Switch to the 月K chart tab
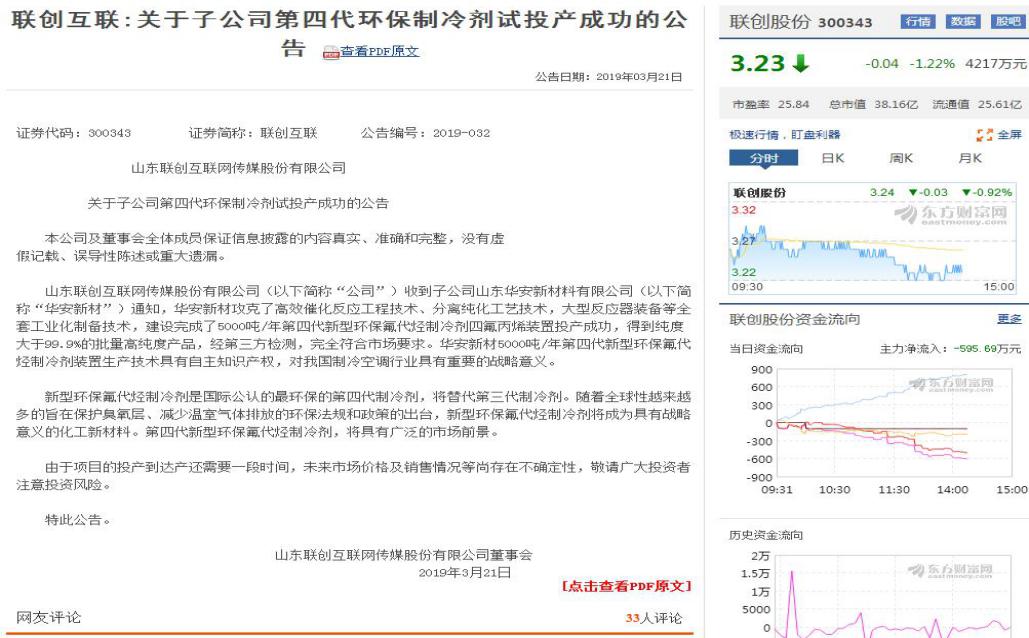 (x=970, y=158)
